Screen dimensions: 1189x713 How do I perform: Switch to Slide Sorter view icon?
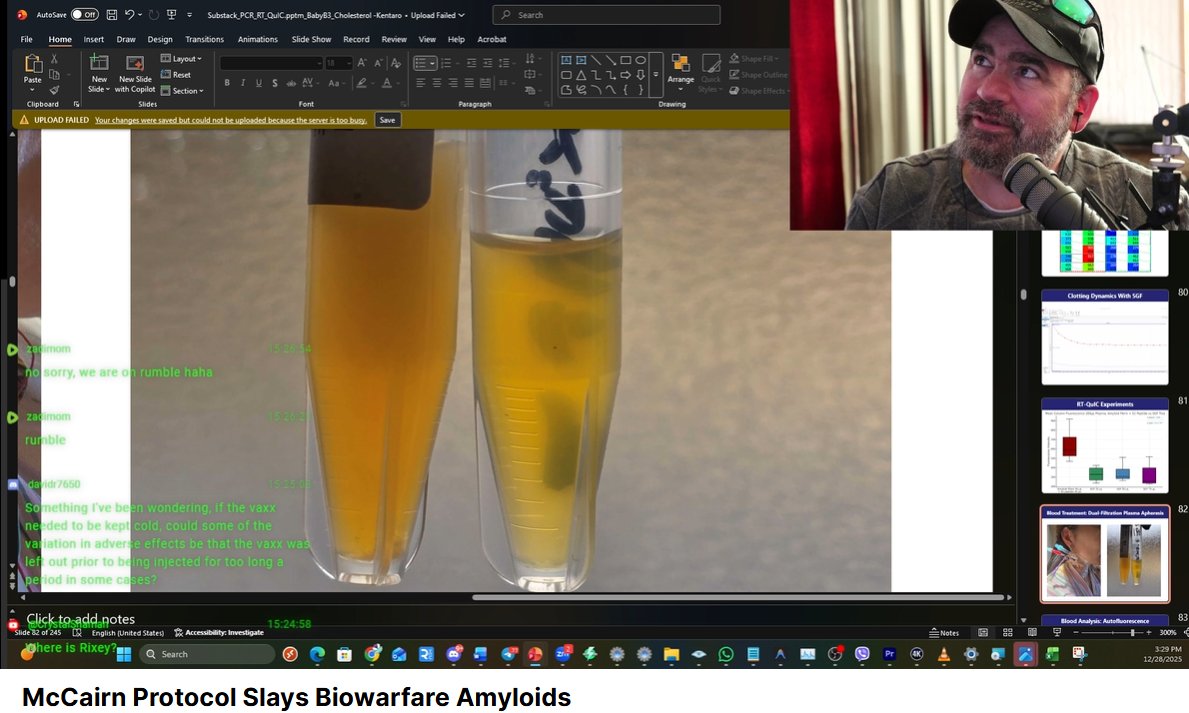coord(1008,633)
